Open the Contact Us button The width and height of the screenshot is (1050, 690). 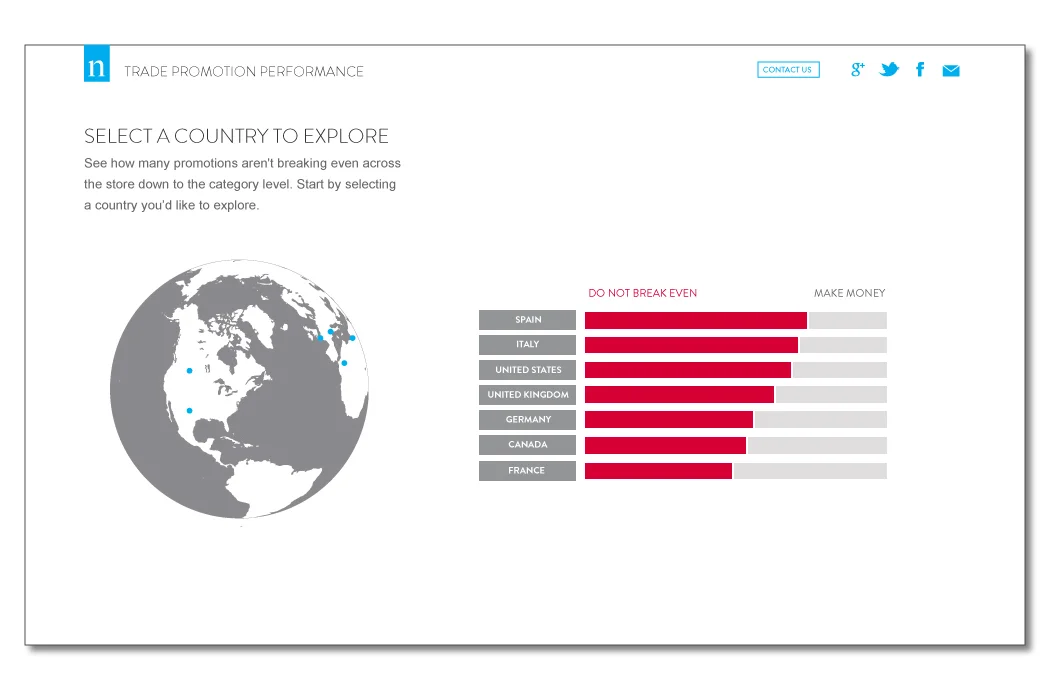[788, 70]
